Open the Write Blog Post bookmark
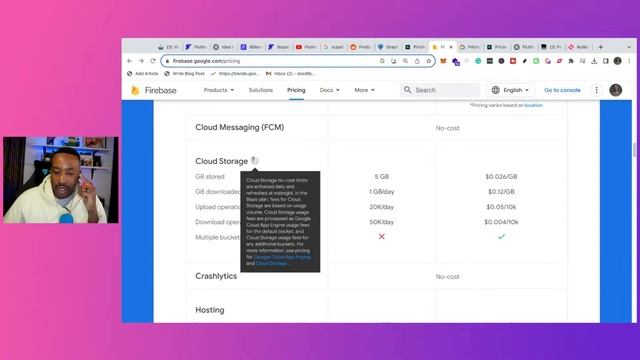The image size is (640, 360). click(184, 73)
